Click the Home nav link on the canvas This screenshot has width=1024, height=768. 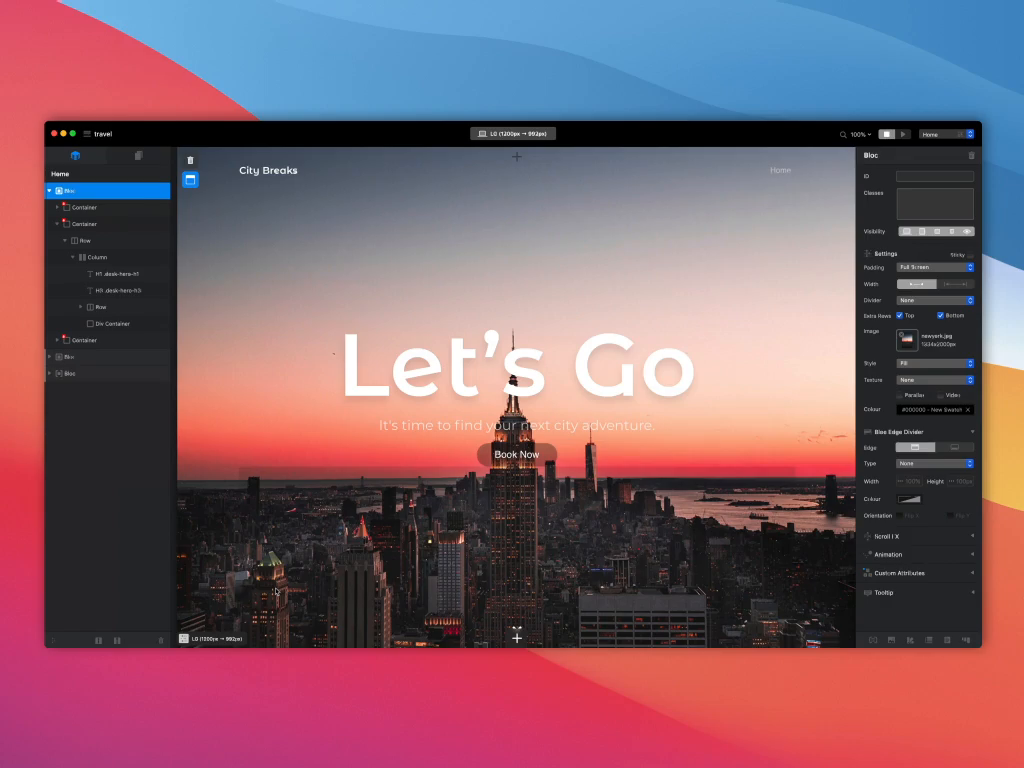click(780, 170)
